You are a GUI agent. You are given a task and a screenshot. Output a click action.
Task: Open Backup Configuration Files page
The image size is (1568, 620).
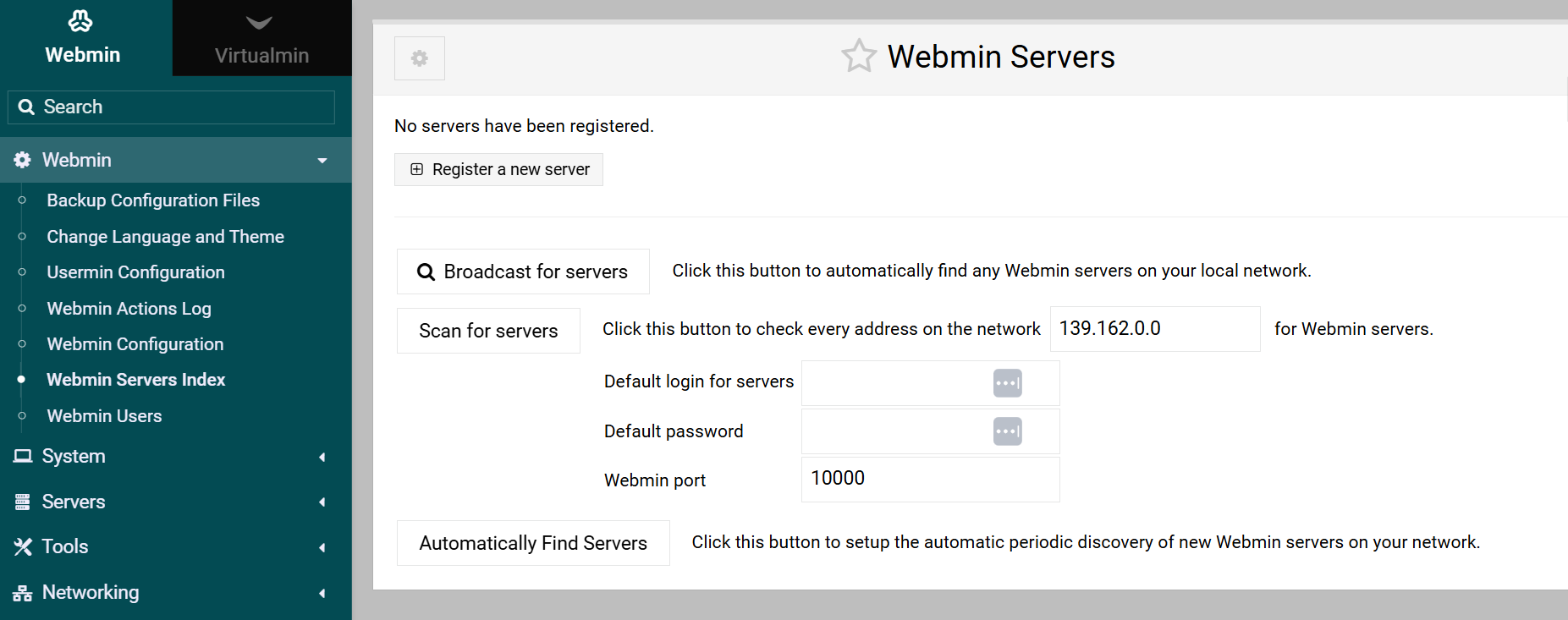coord(153,200)
